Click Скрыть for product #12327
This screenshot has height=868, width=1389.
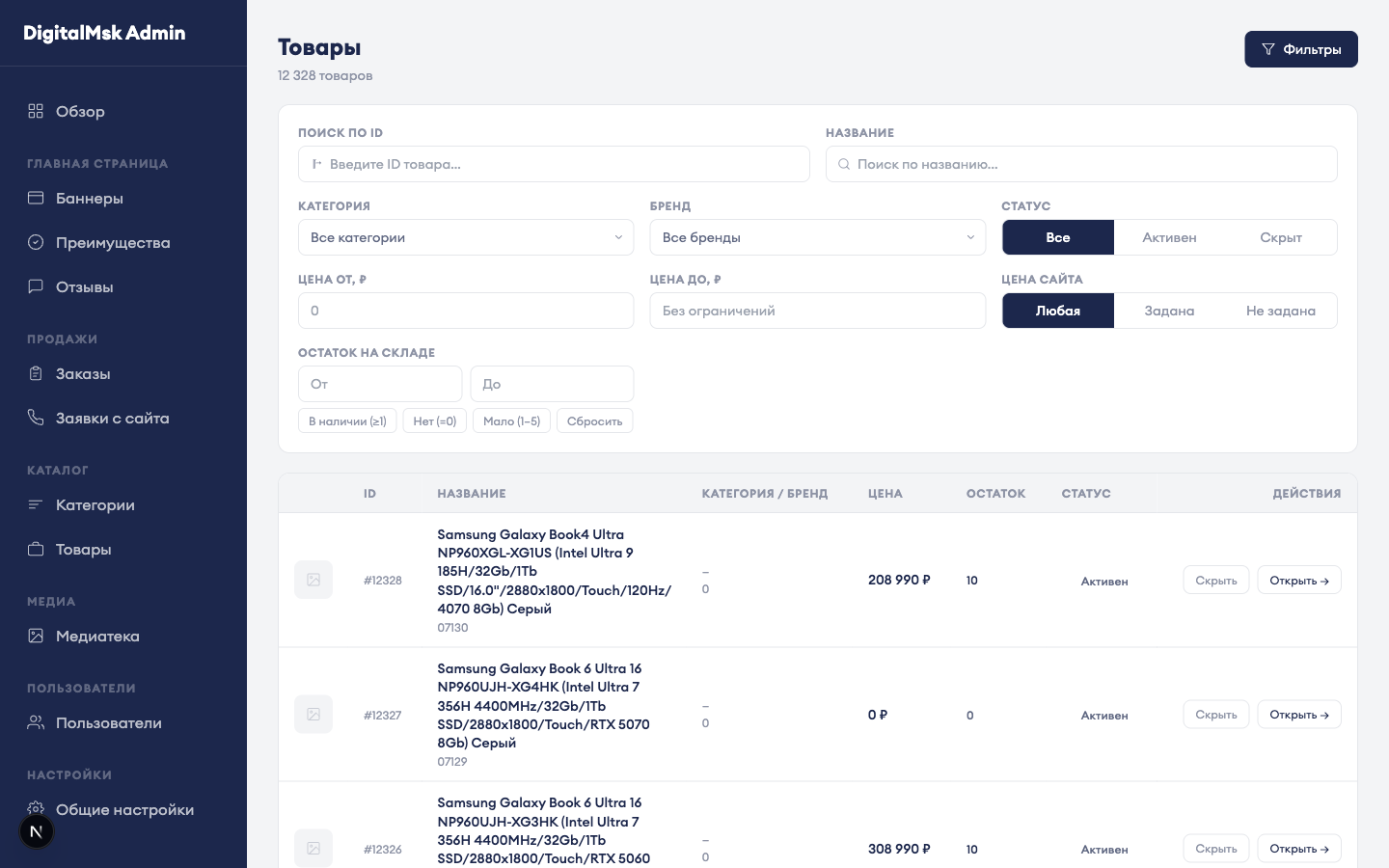1216,714
